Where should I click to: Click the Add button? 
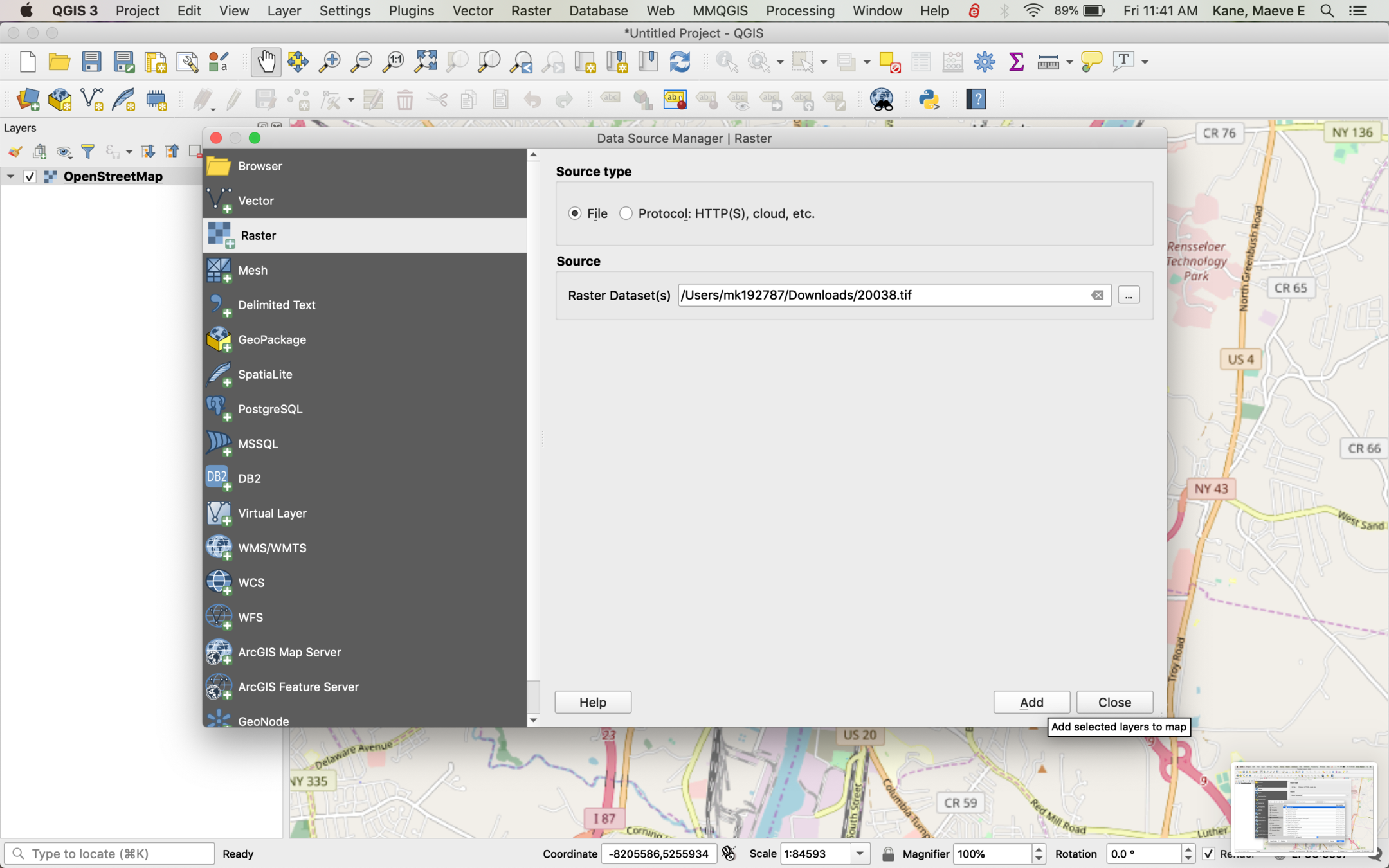1031,702
